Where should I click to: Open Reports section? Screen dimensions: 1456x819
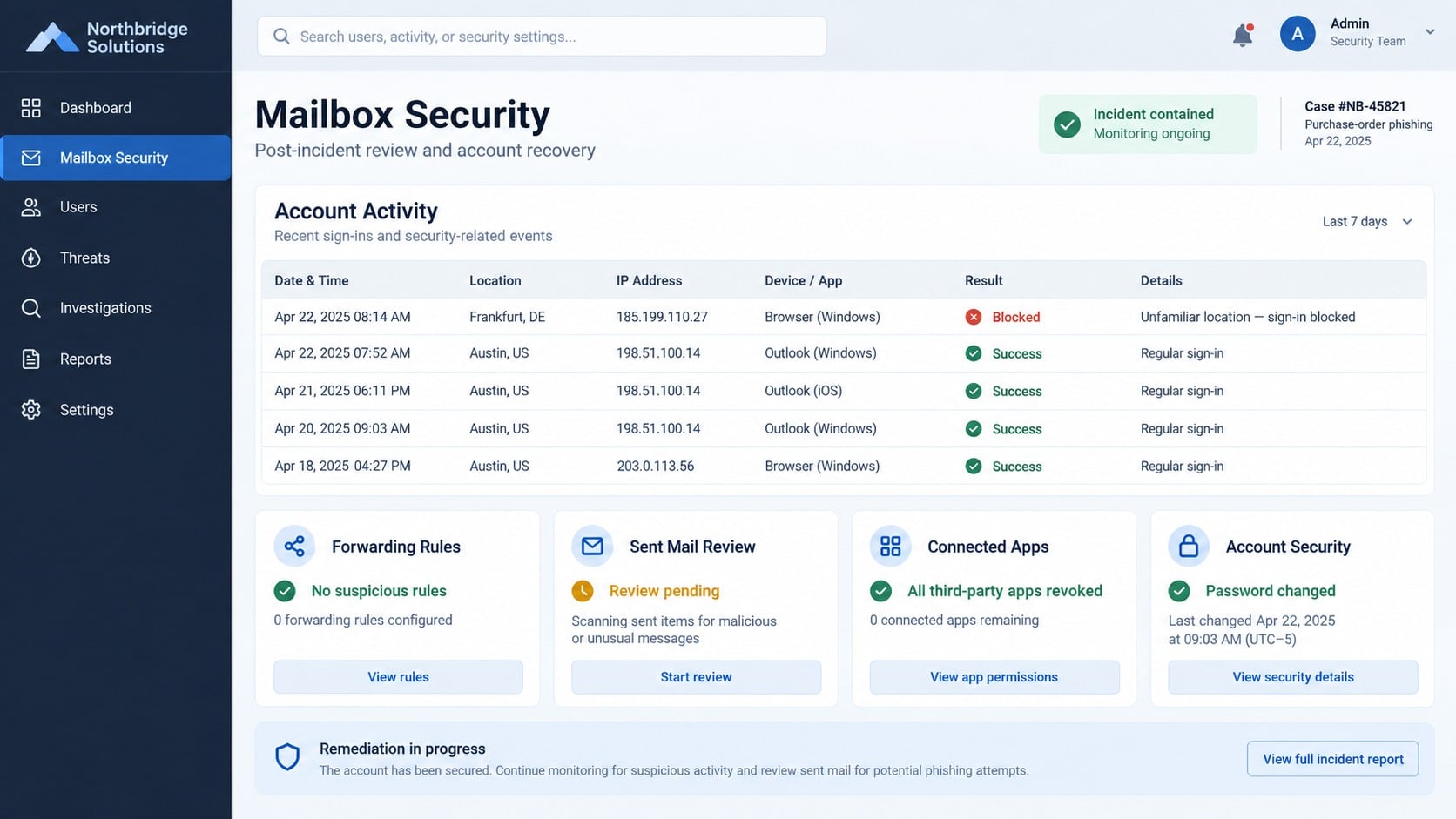(116, 359)
